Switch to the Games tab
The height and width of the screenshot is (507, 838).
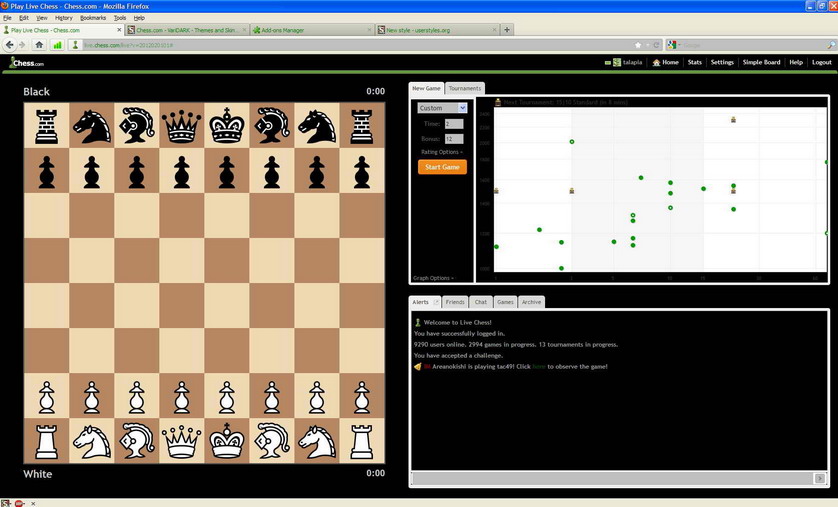click(505, 302)
